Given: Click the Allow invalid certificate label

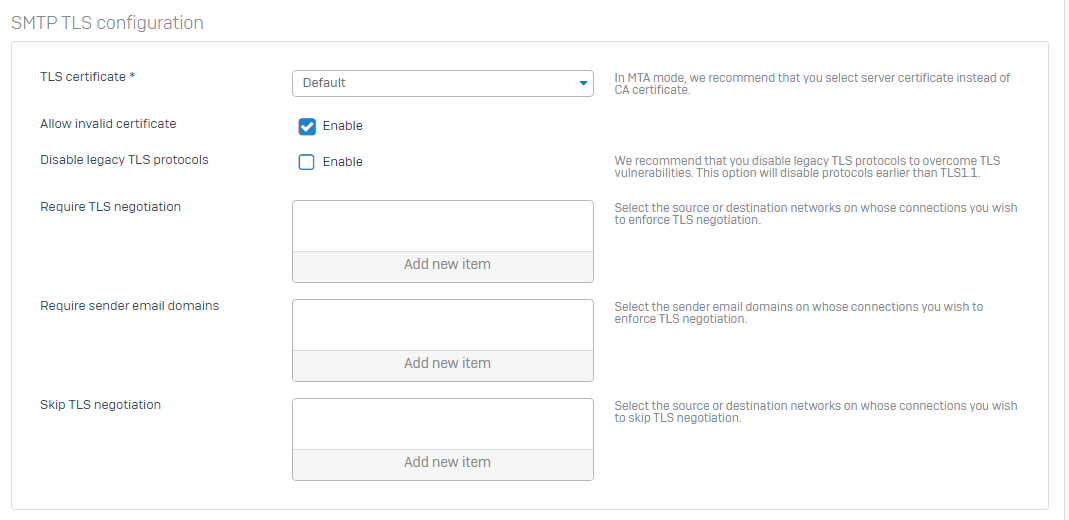Looking at the screenshot, I should coord(108,124).
